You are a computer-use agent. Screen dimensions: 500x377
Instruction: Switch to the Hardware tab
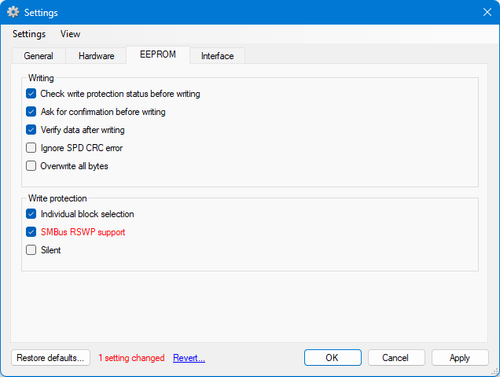click(96, 56)
